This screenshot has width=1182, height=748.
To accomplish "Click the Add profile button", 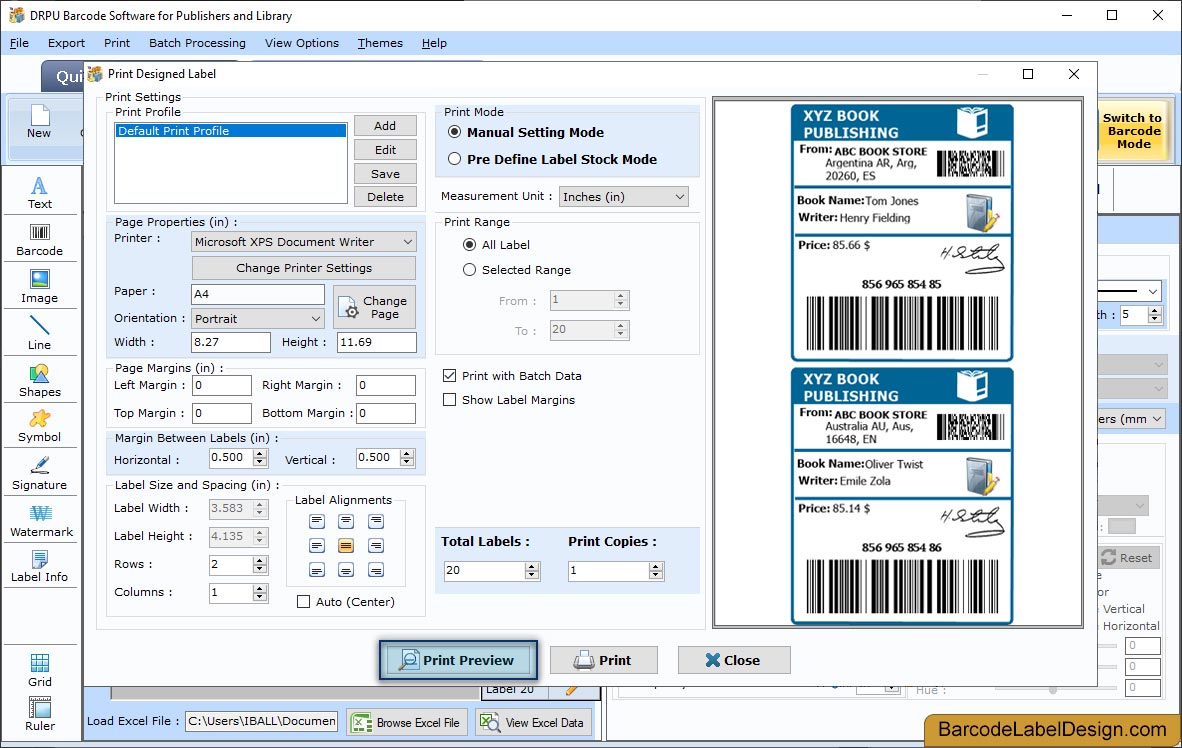I will pyautogui.click(x=385, y=126).
